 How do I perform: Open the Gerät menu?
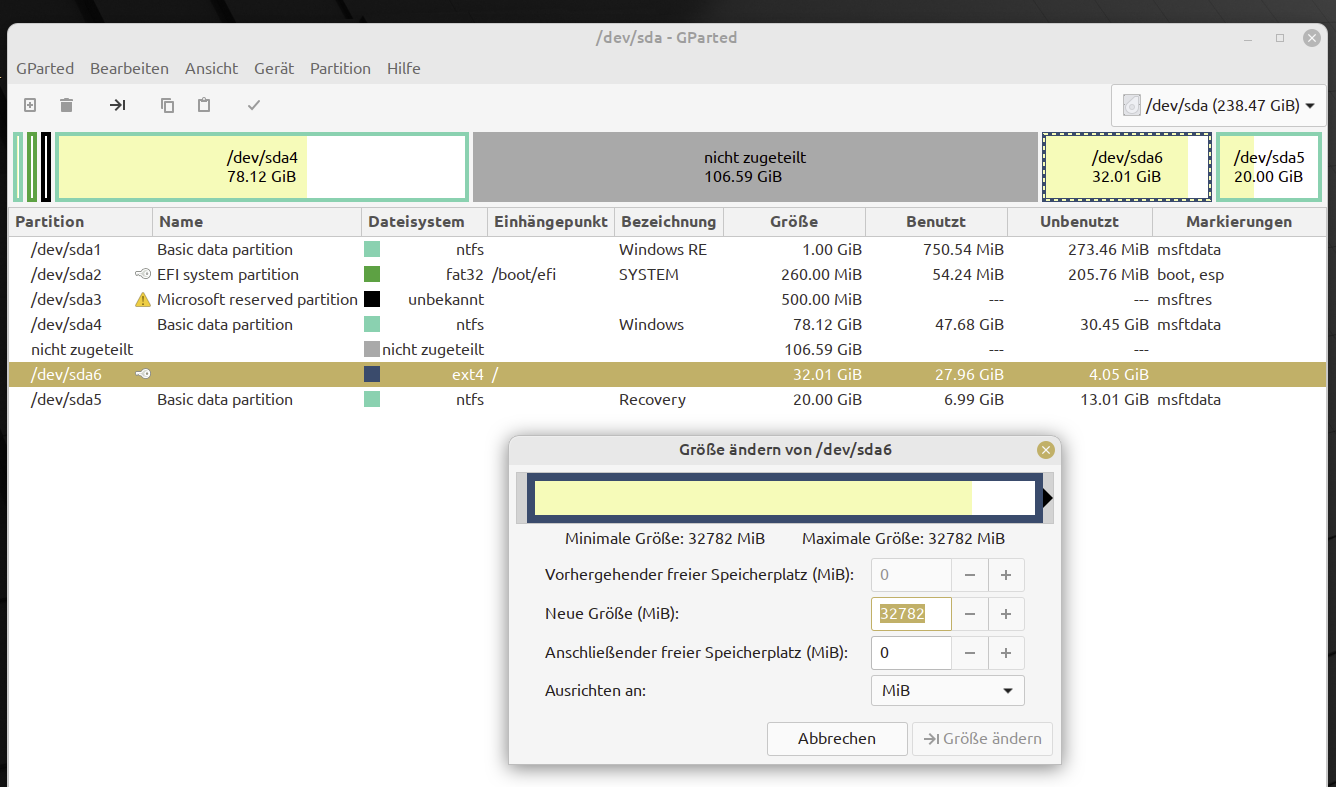[274, 68]
